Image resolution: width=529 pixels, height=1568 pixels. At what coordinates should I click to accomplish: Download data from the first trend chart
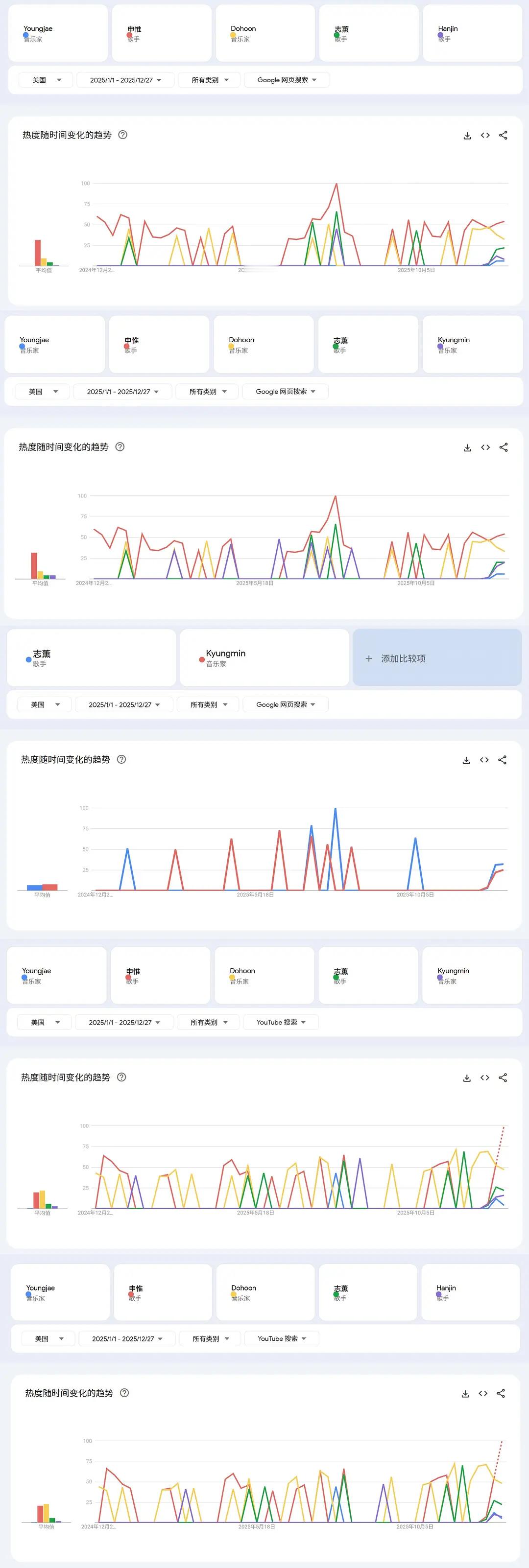467,136
